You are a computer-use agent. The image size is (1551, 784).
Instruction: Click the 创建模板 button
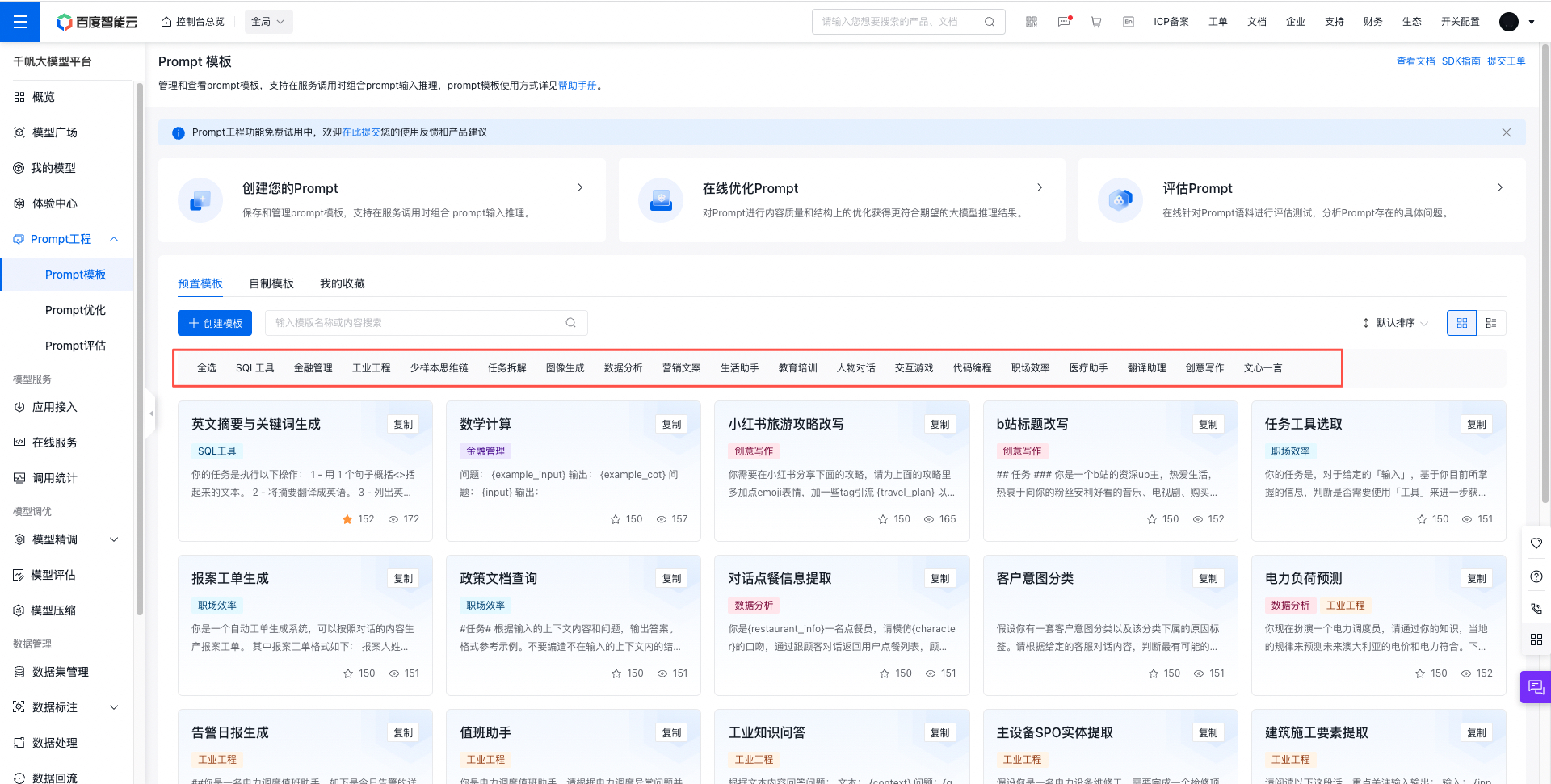[214, 322]
